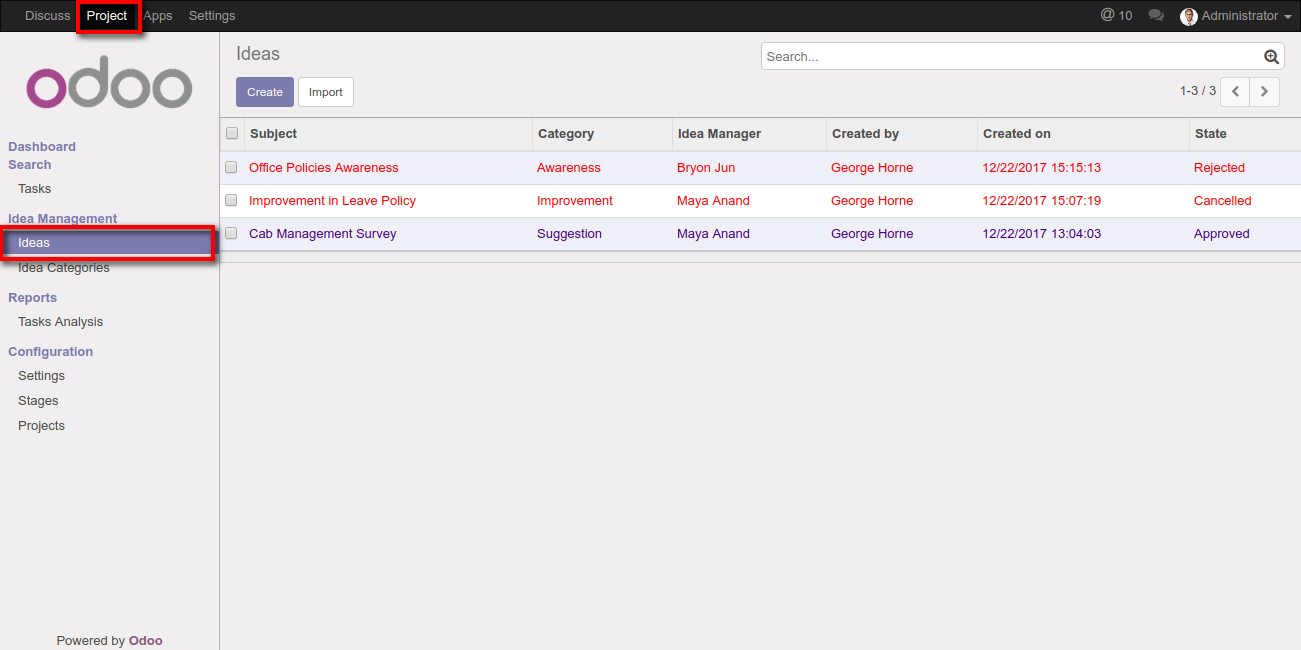Open the Apps menu
Viewport: 1301px width, 650px height.
[x=158, y=16]
